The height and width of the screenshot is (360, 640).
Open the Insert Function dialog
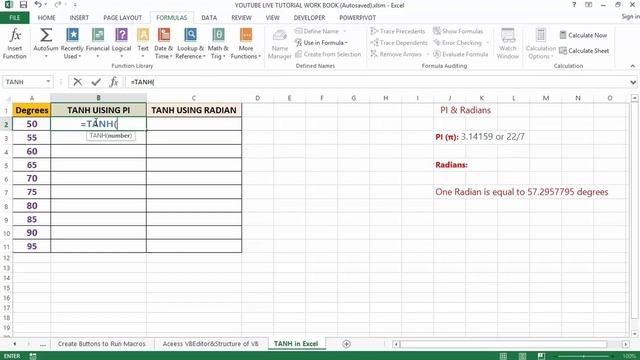click(15, 44)
